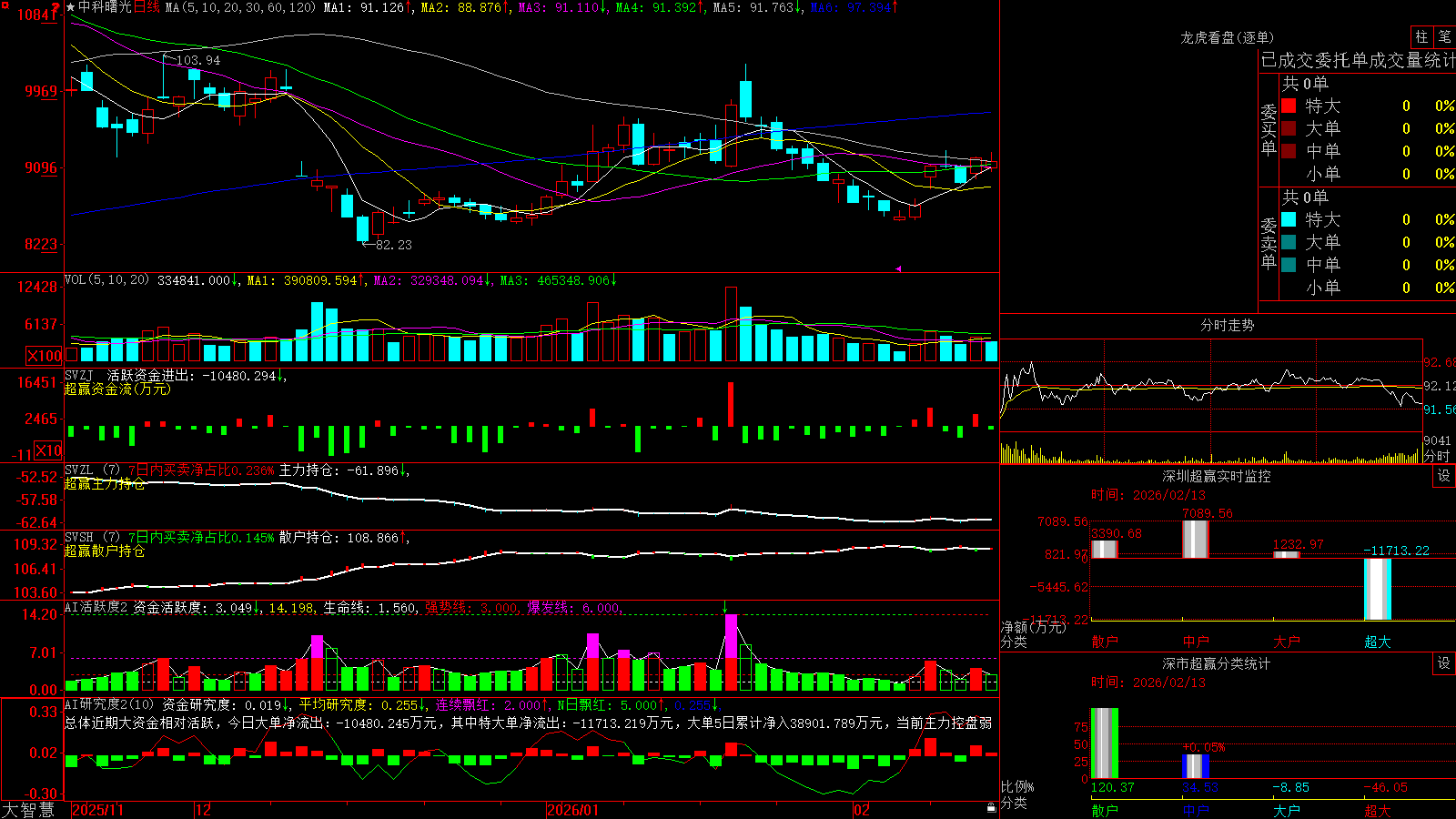Click the 超赢散户持仓 yellow label
The image size is (1456, 819).
click(105, 551)
